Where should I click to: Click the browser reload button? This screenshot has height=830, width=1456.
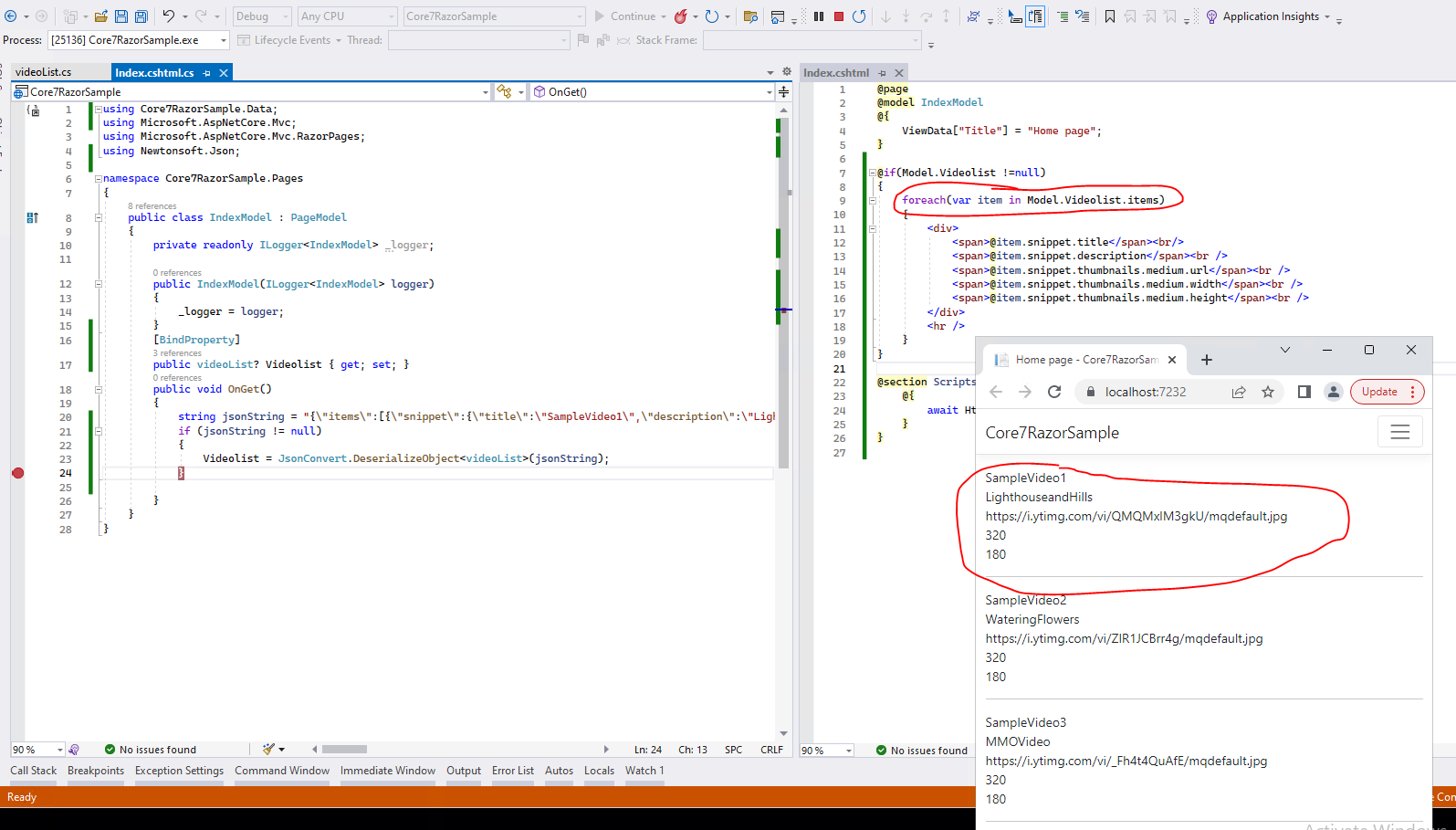[x=1054, y=392]
